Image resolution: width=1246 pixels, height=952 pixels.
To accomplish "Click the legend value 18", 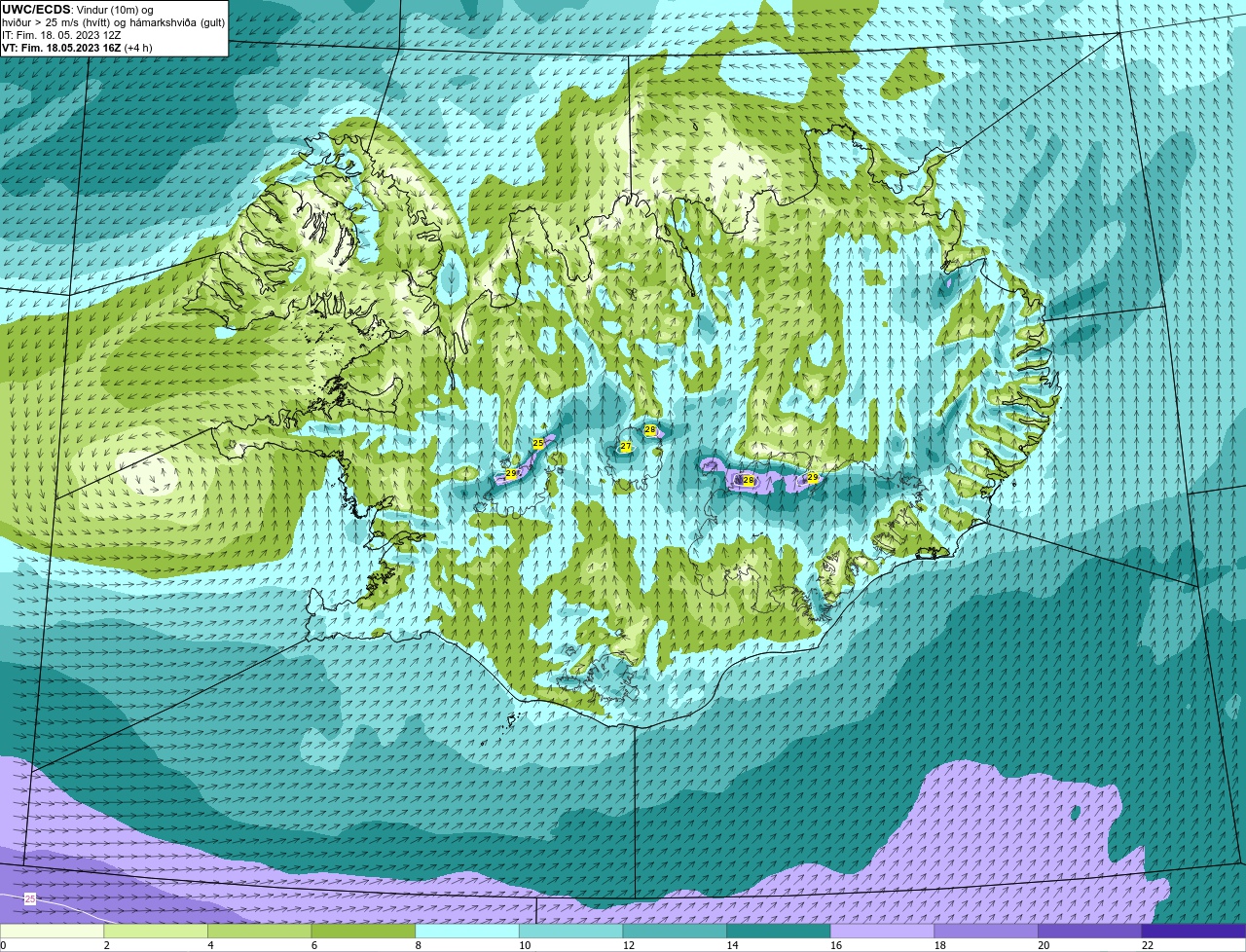I will tap(940, 945).
